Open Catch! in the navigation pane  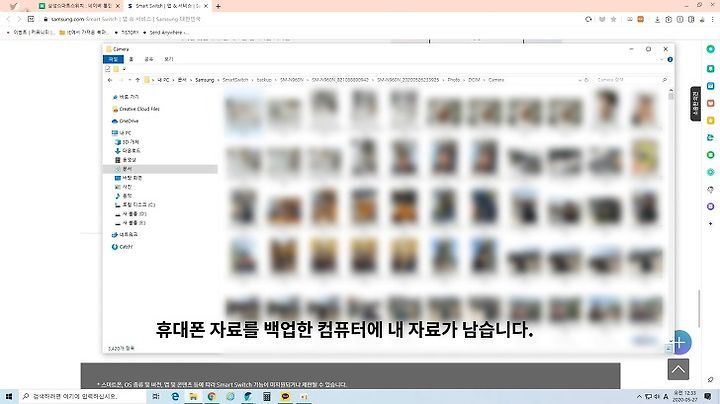122,247
